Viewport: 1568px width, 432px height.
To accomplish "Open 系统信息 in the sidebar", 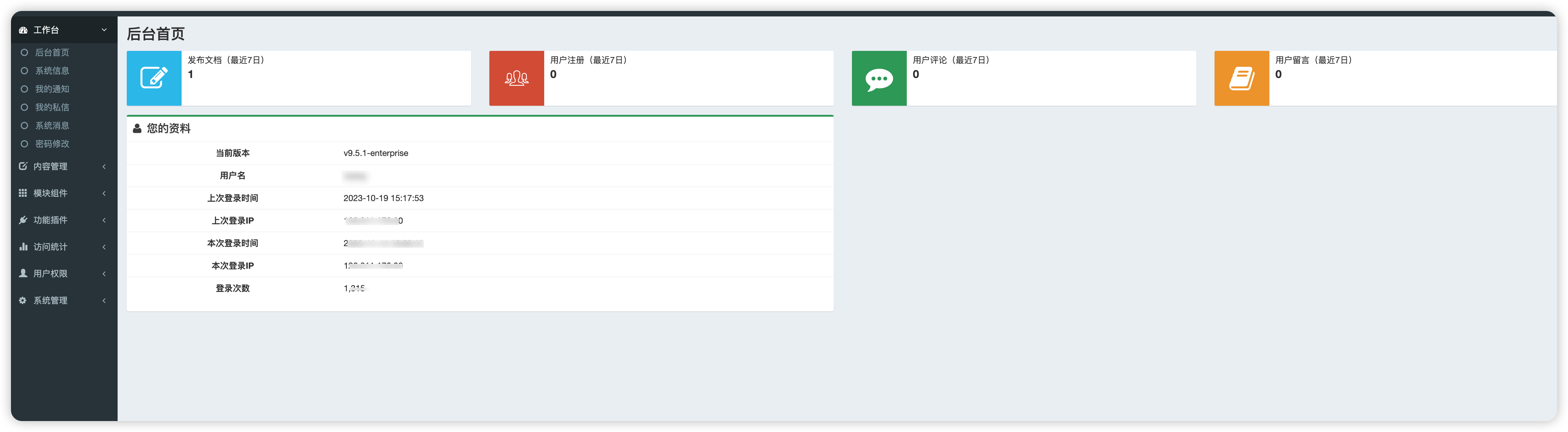I will [x=52, y=71].
